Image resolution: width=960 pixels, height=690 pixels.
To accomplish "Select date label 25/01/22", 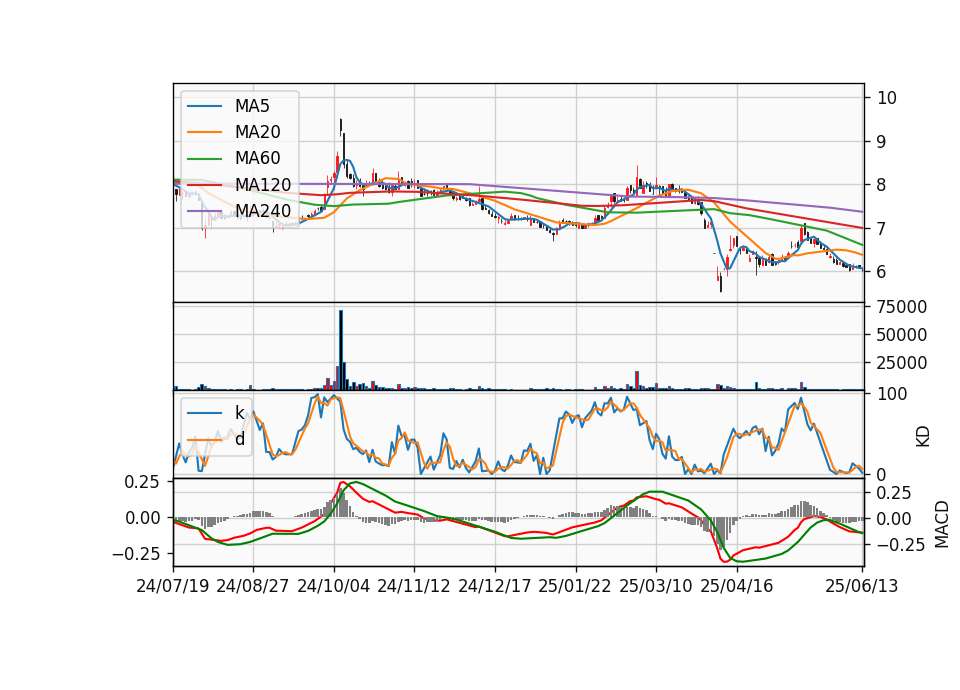I will tap(575, 586).
